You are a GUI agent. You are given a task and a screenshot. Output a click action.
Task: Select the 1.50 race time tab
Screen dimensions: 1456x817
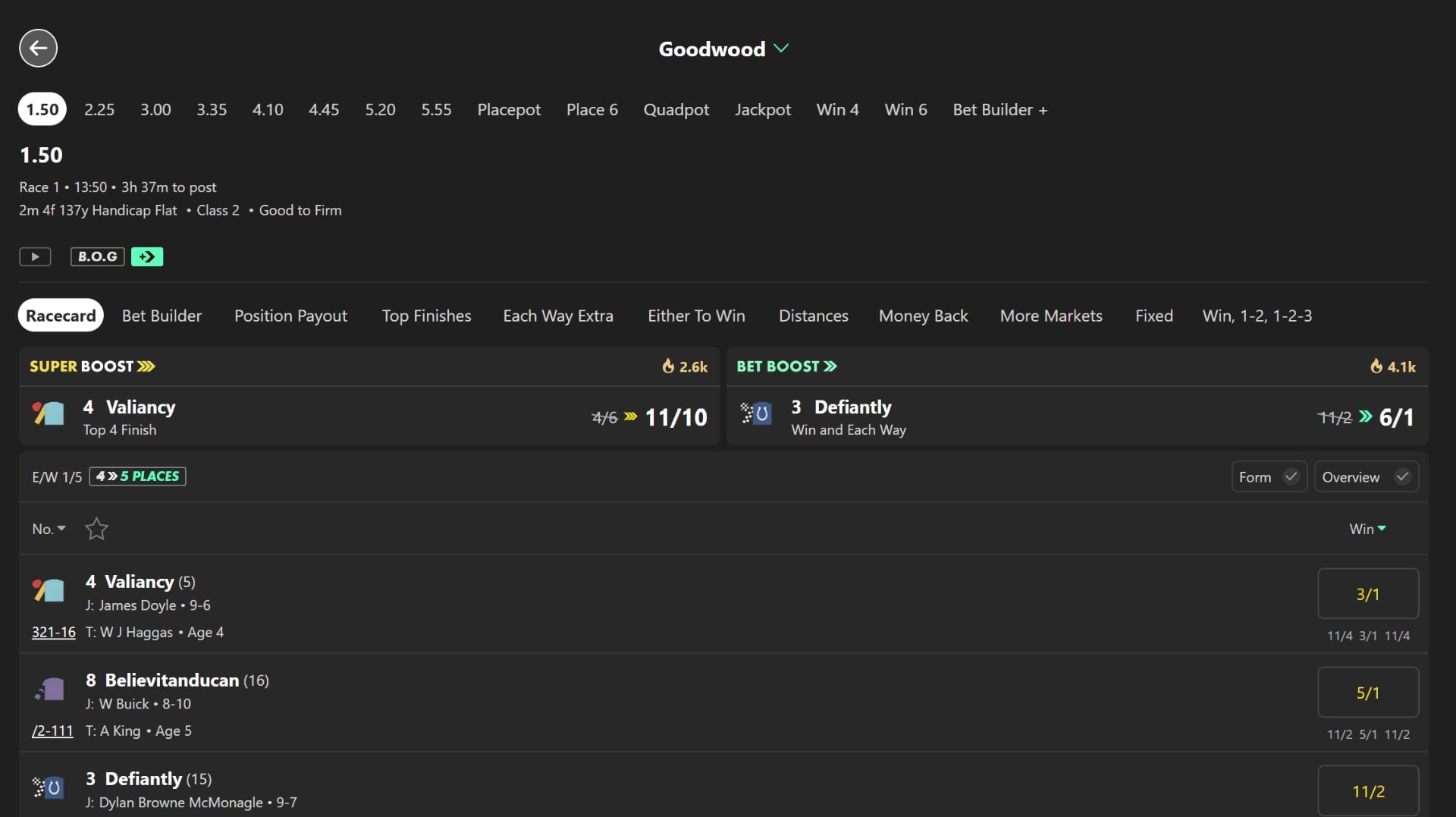42,110
